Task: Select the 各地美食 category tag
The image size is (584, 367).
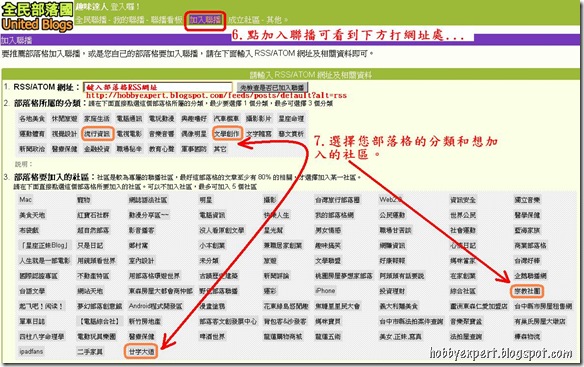Action: (32, 119)
